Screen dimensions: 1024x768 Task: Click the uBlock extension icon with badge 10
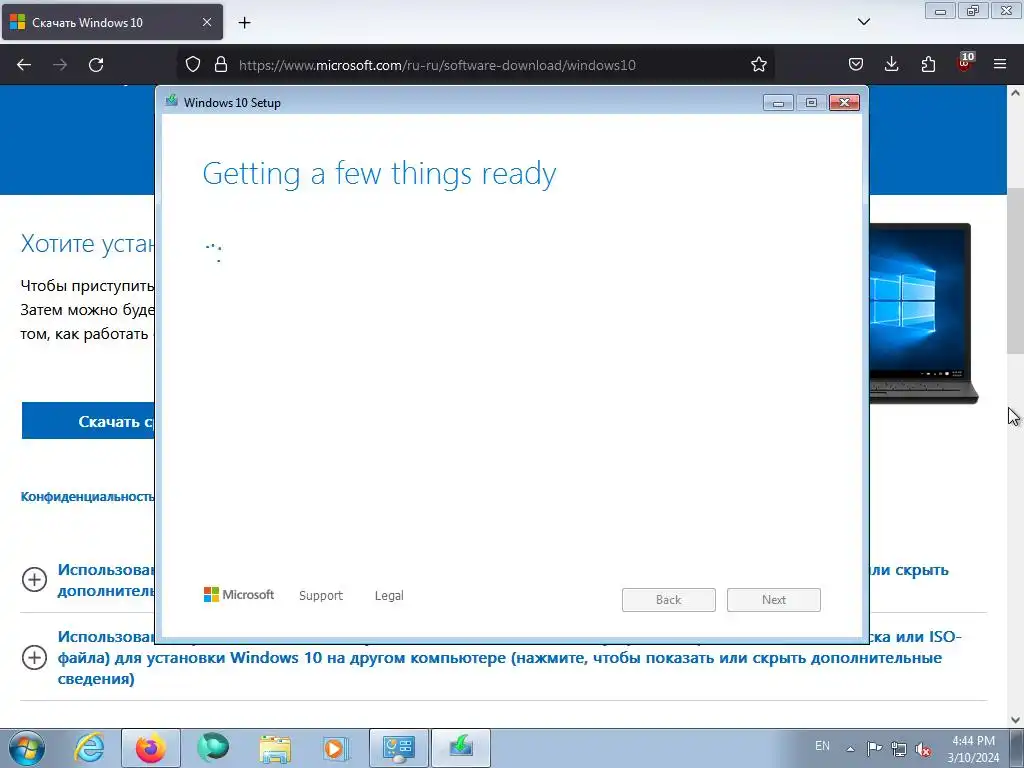[x=965, y=63]
